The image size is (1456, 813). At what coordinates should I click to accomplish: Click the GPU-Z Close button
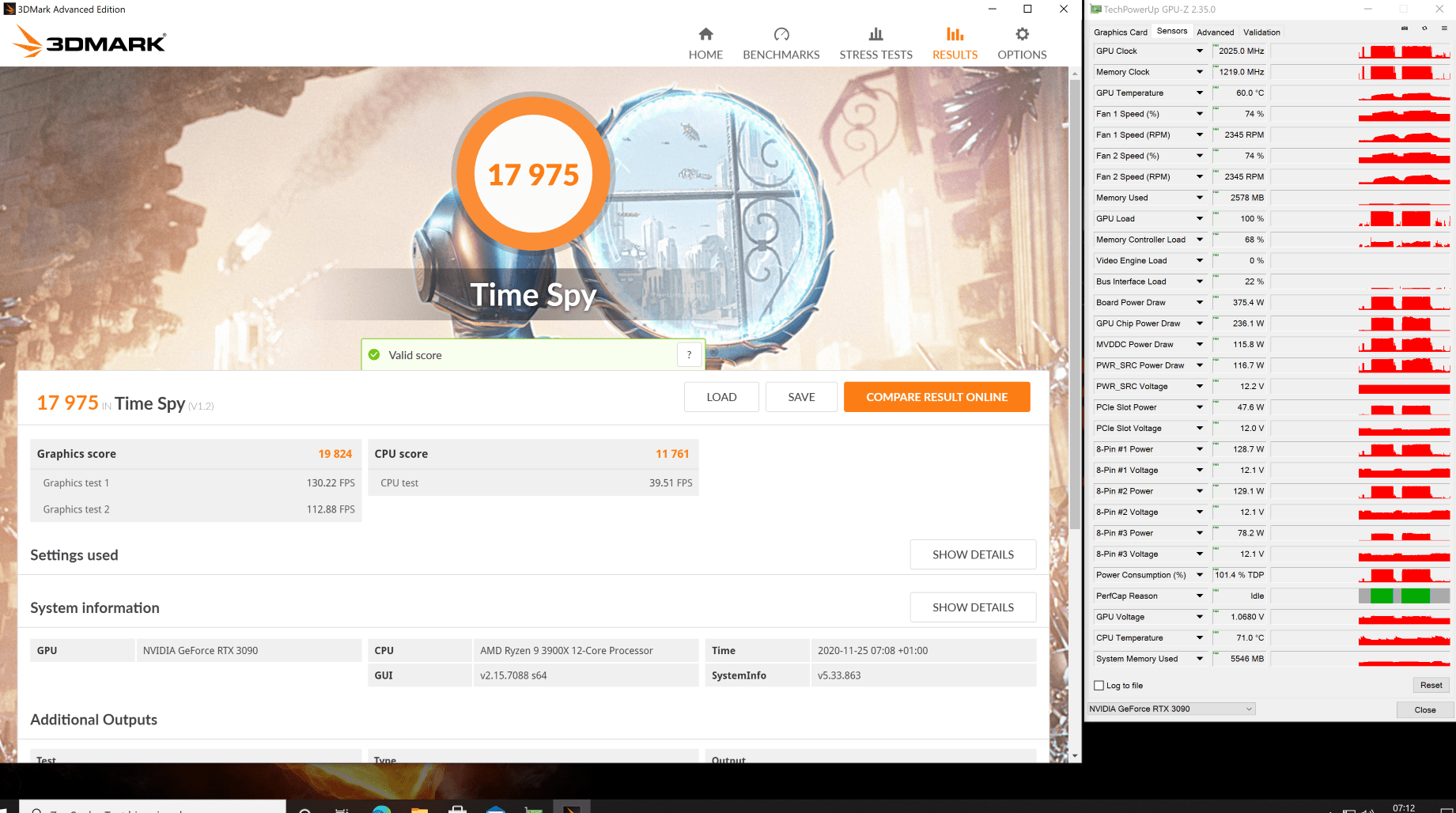tap(1425, 709)
